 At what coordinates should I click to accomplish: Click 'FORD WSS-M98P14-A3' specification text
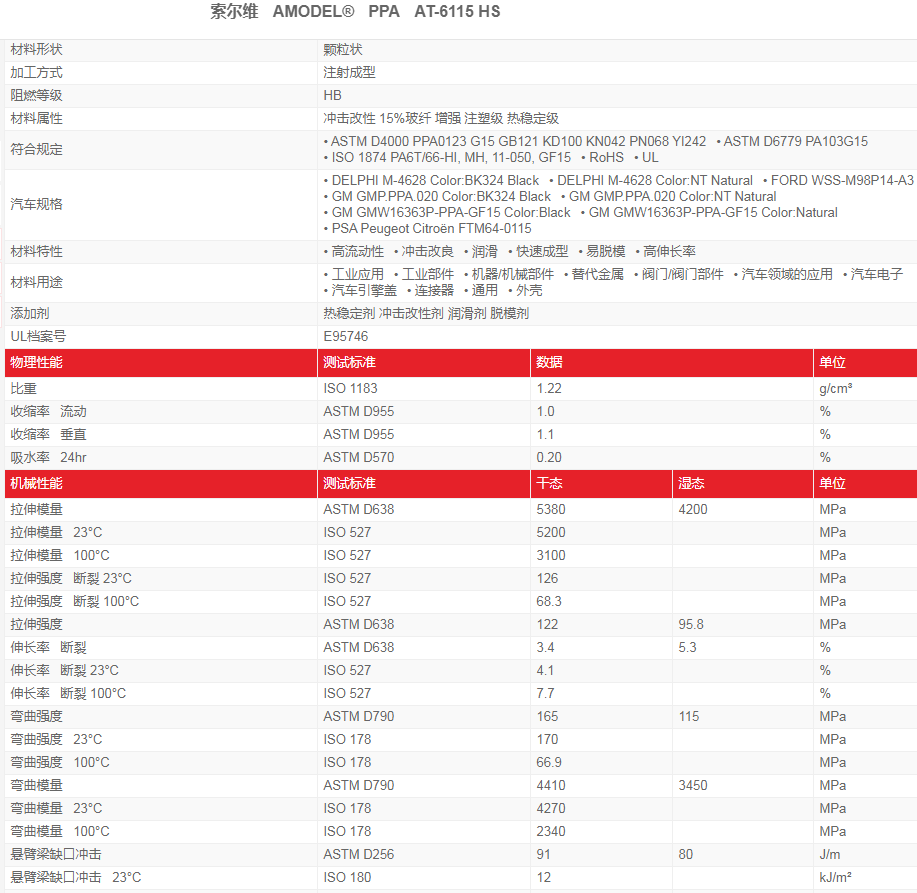(x=842, y=181)
